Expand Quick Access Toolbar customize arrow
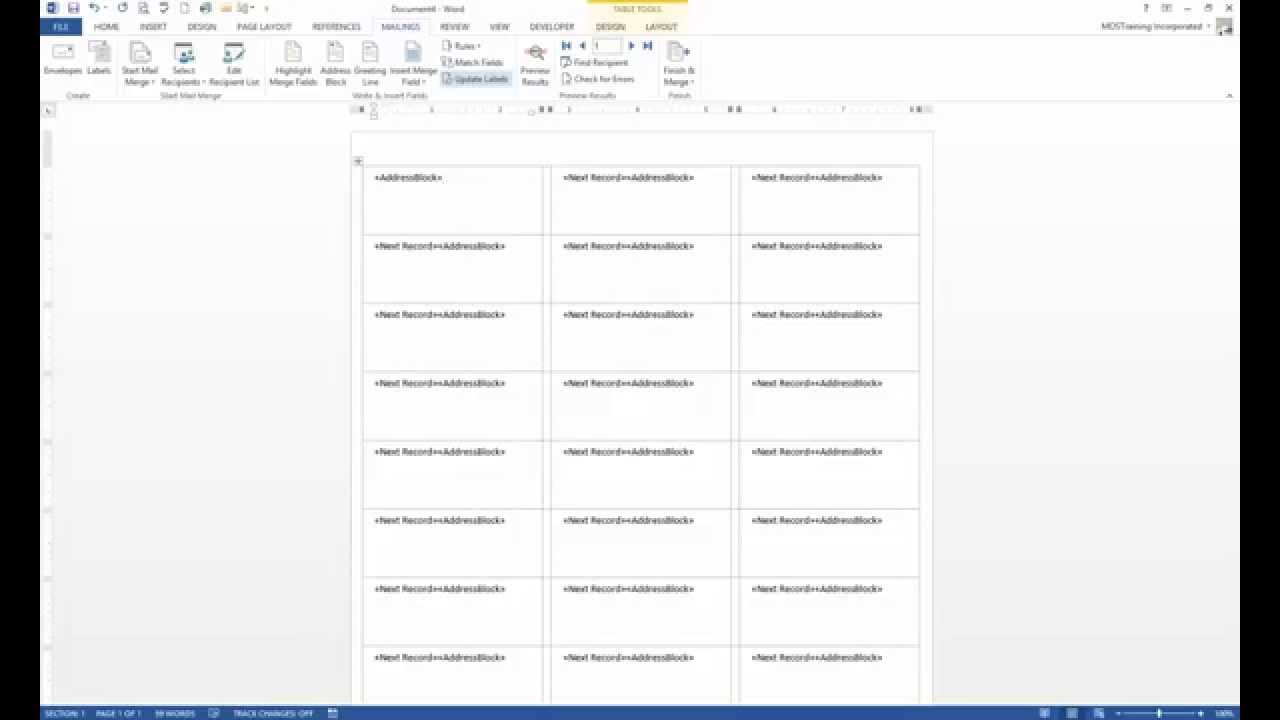1280x720 pixels. pos(266,9)
